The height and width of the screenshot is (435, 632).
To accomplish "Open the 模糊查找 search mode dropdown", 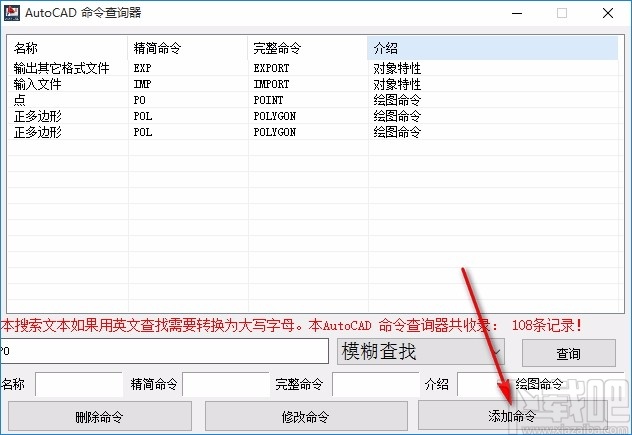I will (420, 352).
